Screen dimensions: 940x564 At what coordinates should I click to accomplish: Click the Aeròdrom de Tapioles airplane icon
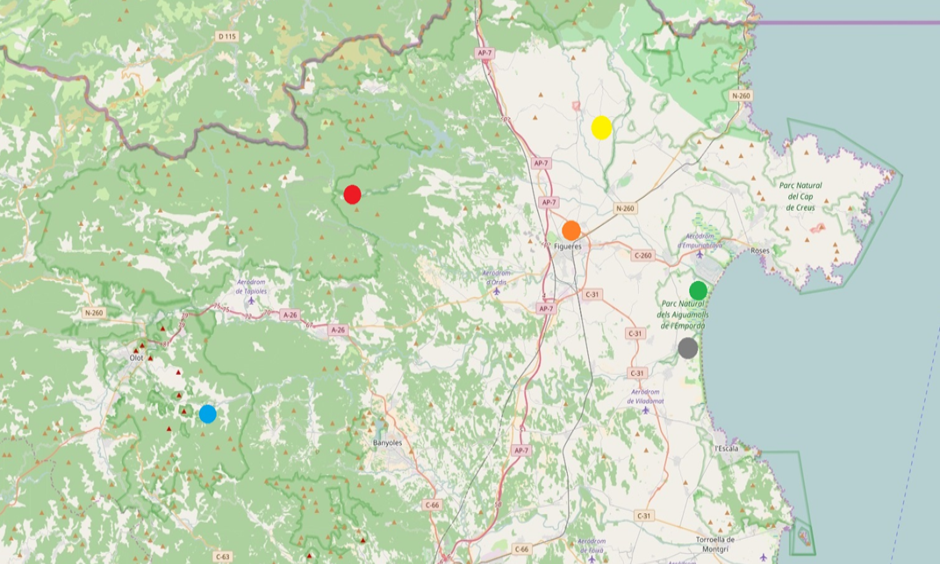[251, 299]
